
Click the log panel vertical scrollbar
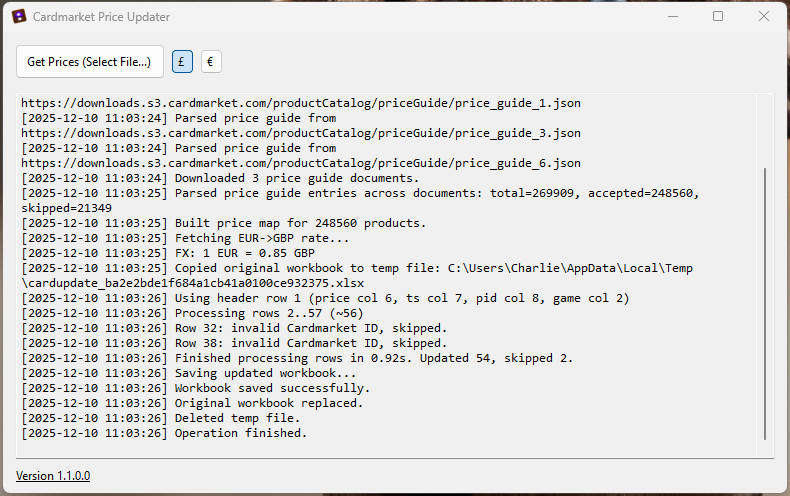[765, 300]
